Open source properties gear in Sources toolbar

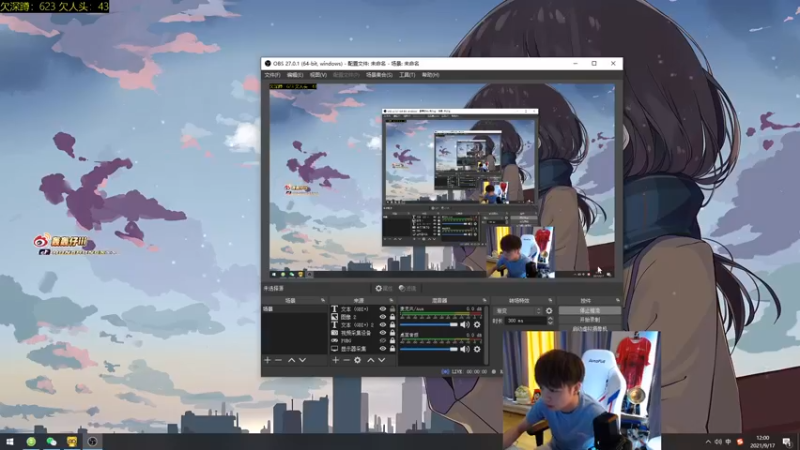pos(358,360)
